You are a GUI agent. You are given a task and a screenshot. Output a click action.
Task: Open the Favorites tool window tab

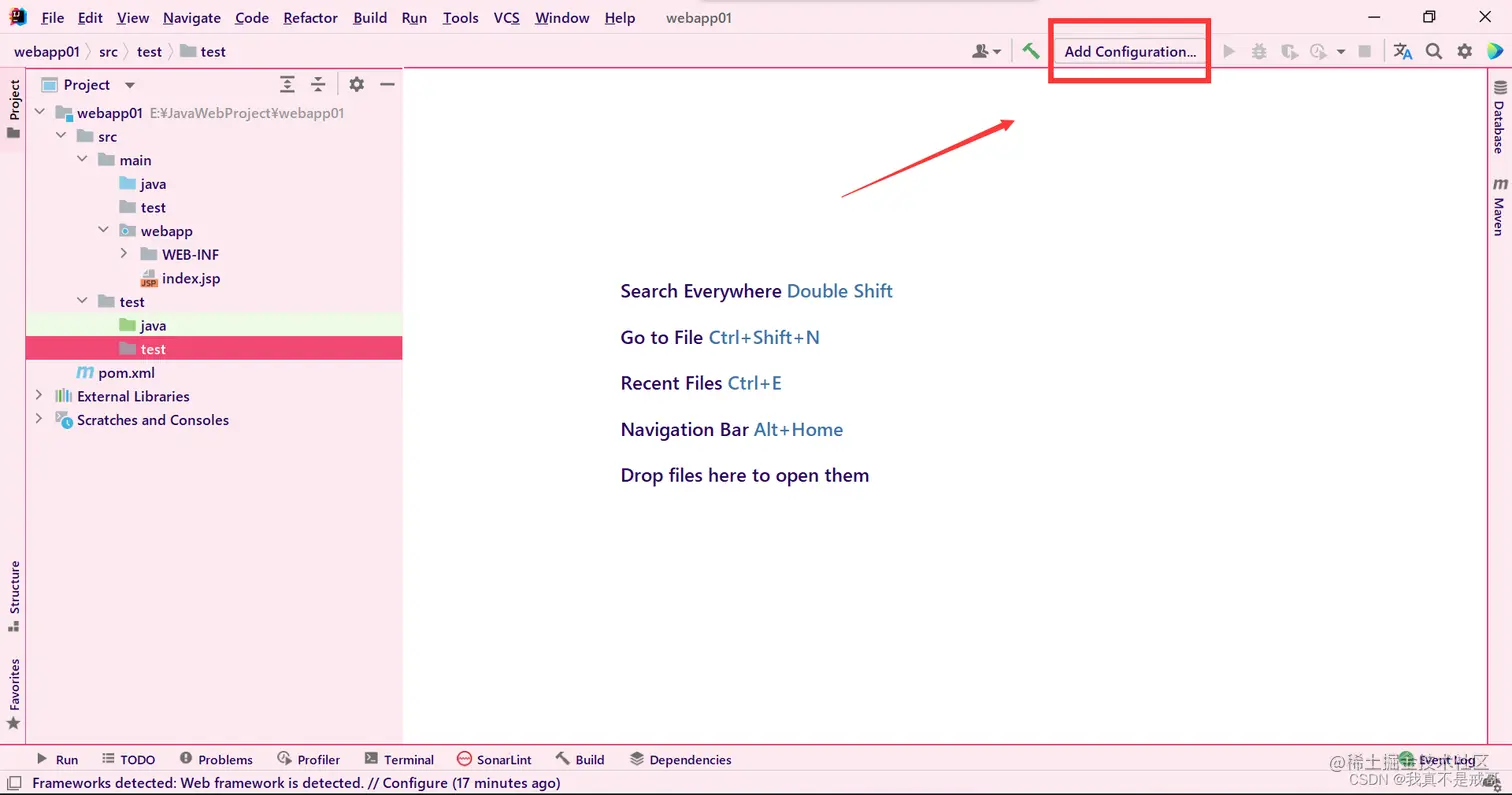coord(13,694)
